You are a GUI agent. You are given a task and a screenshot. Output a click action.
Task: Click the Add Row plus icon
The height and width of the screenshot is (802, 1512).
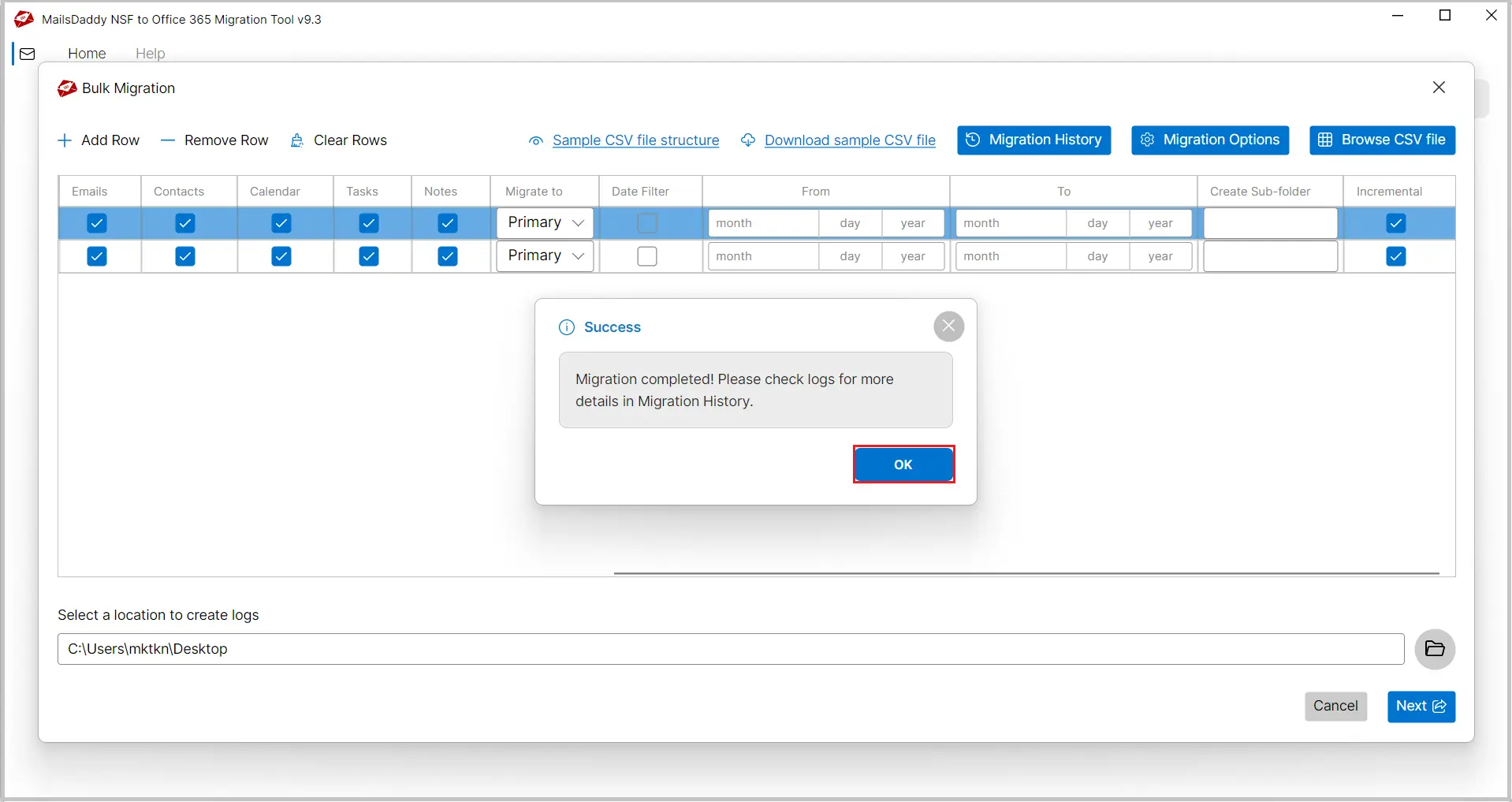coord(65,140)
